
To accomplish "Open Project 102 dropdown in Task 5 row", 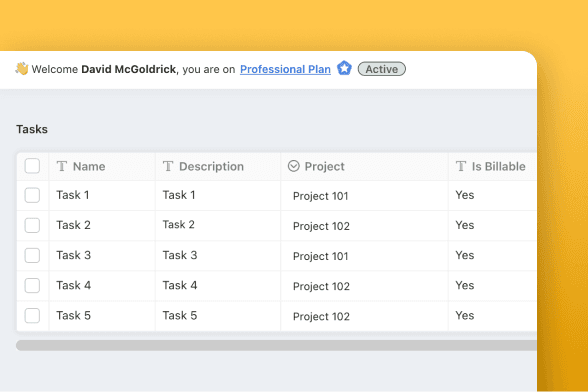I will (364, 316).
